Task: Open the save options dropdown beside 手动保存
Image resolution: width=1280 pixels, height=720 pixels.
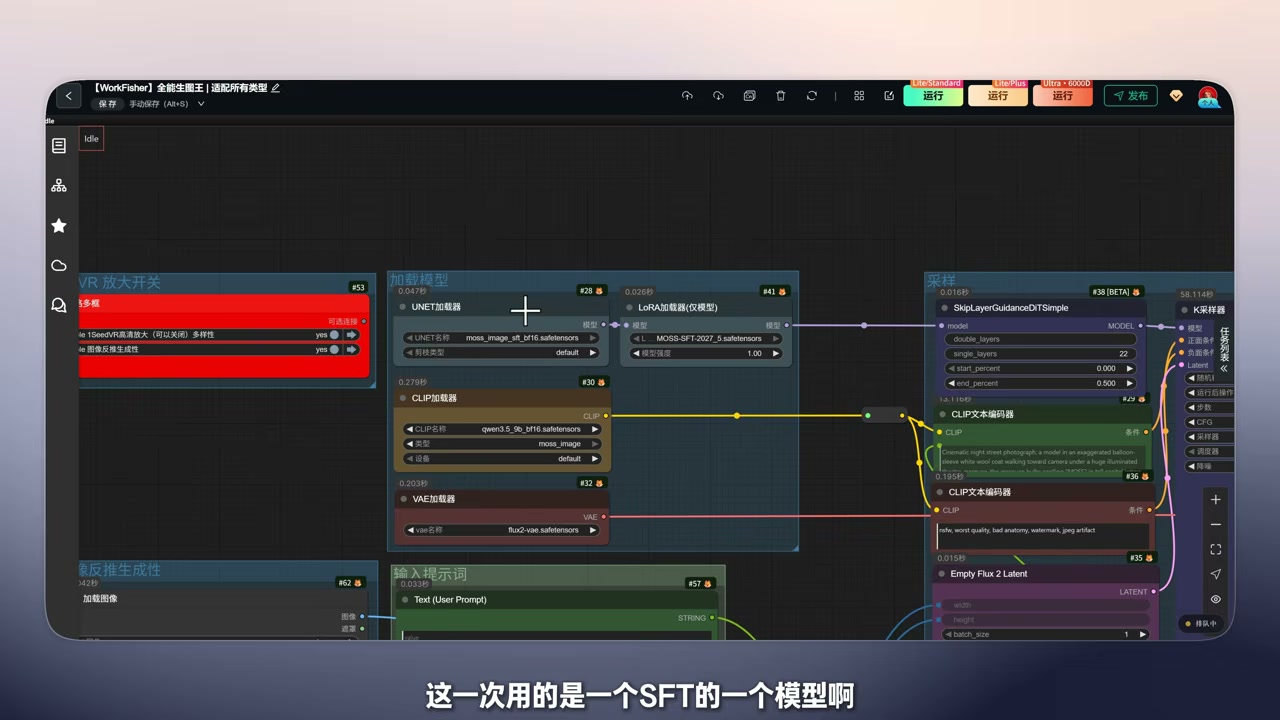Action: [x=201, y=104]
